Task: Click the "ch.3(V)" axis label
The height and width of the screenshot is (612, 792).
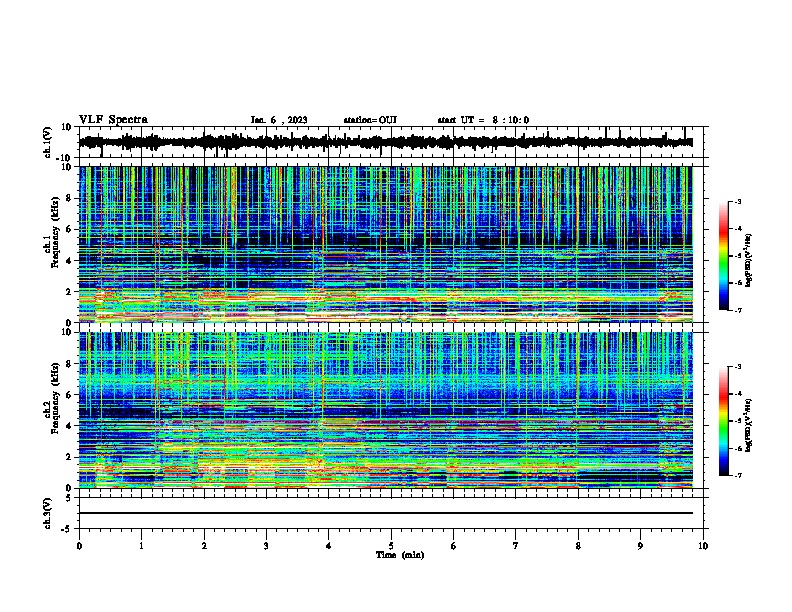Action: (x=48, y=513)
